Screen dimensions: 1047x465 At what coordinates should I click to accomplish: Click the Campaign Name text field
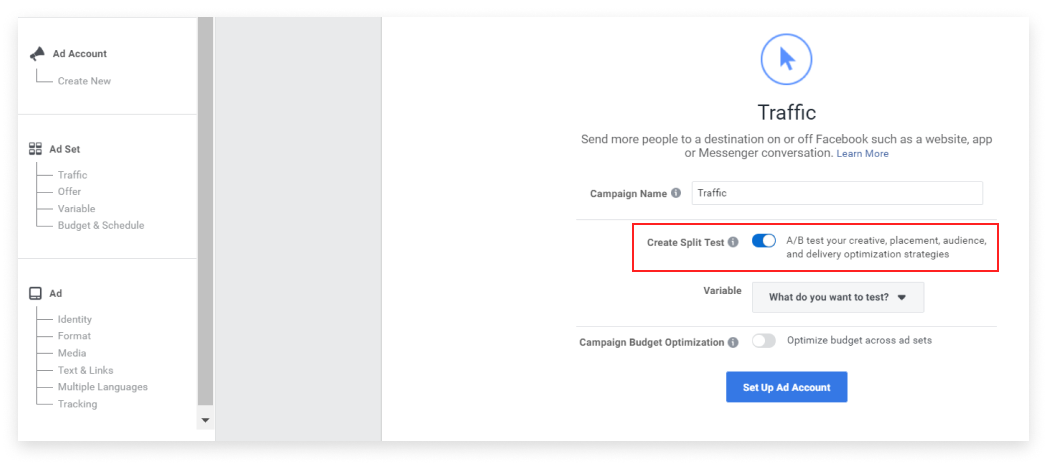coord(837,193)
